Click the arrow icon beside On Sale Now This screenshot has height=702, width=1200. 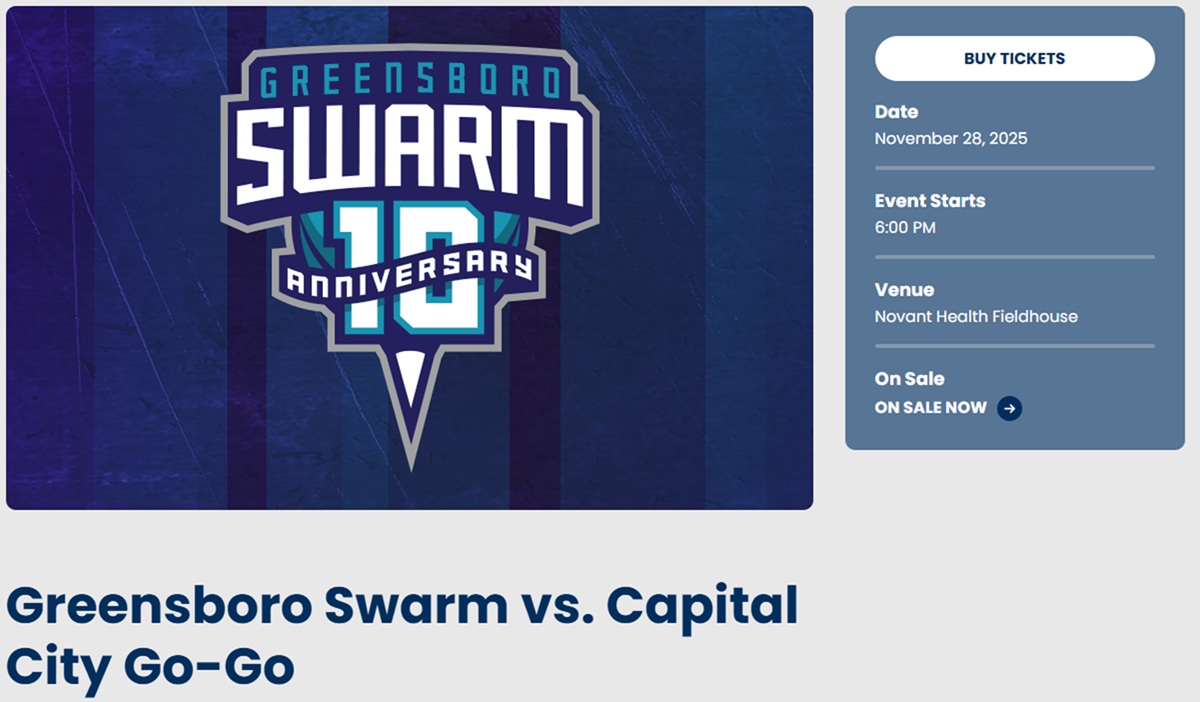[x=1009, y=408]
